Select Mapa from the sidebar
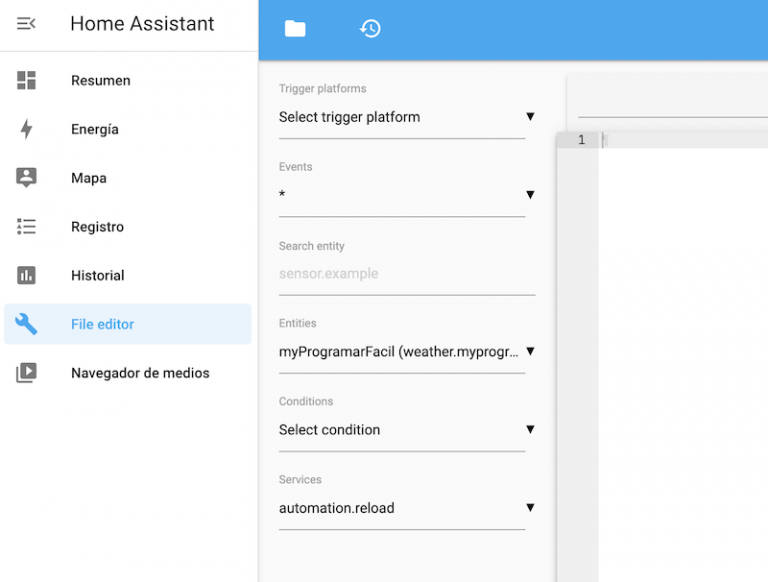The image size is (768, 582). [x=128, y=178]
